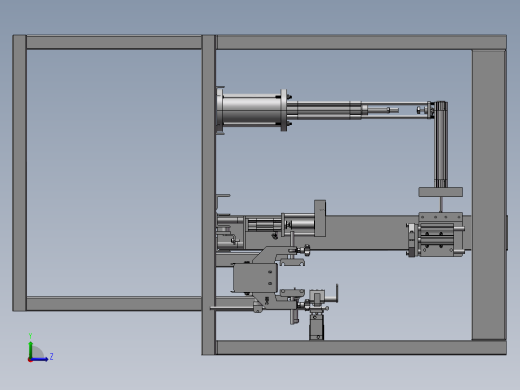Click the blue Z axis of the triad
This screenshot has width=520, height=390.
pos(40,359)
